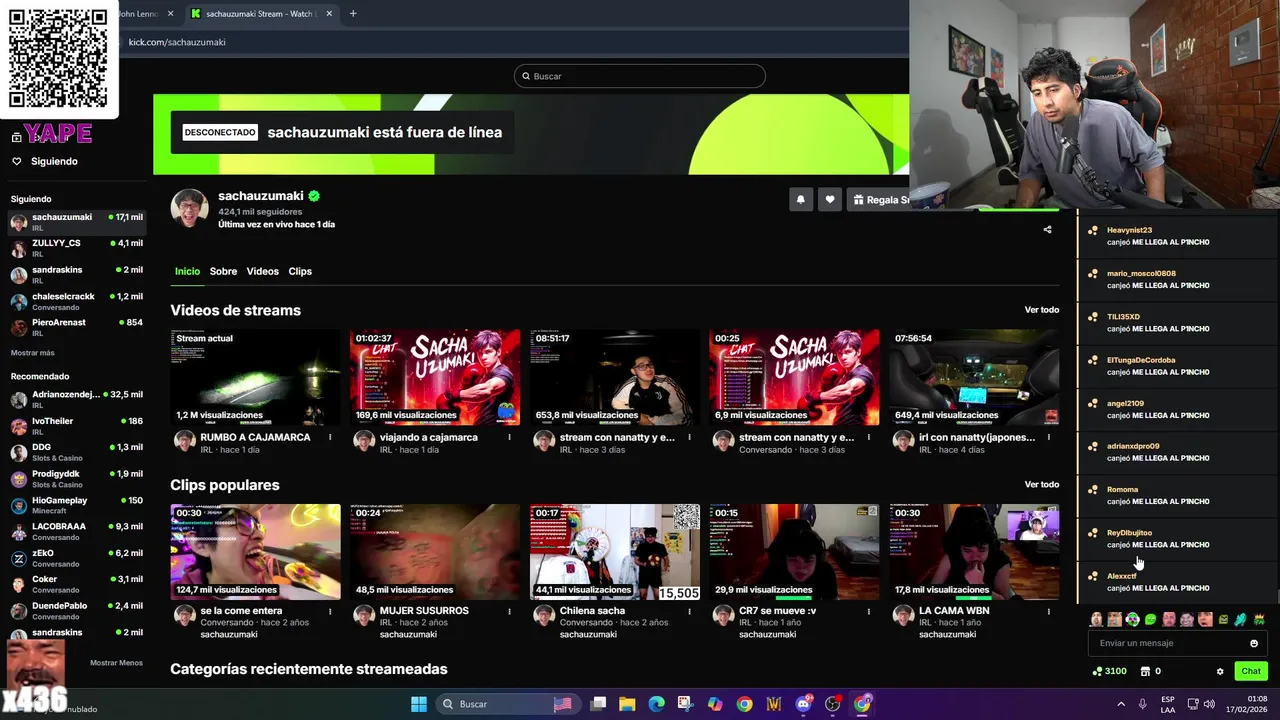The height and width of the screenshot is (720, 1280).
Task: Open chaleselcrackk channel in sidebar
Action: pyautogui.click(x=77, y=300)
